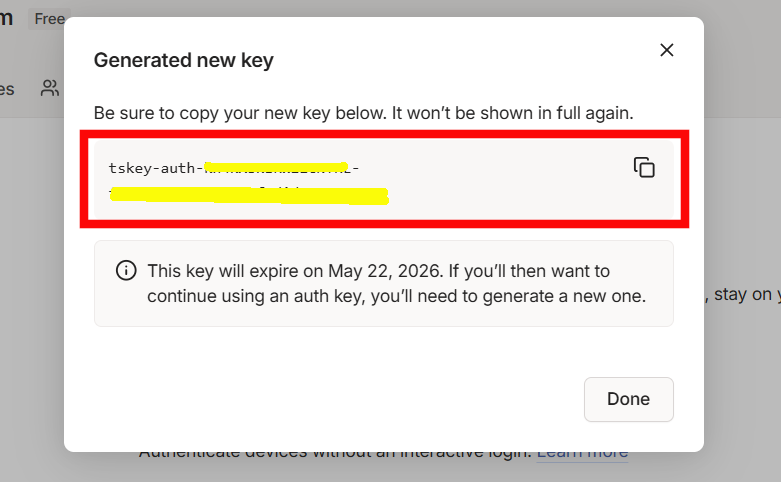This screenshot has height=482, width=781.
Task: Click the users icon behind the dialog
Action: click(x=49, y=88)
